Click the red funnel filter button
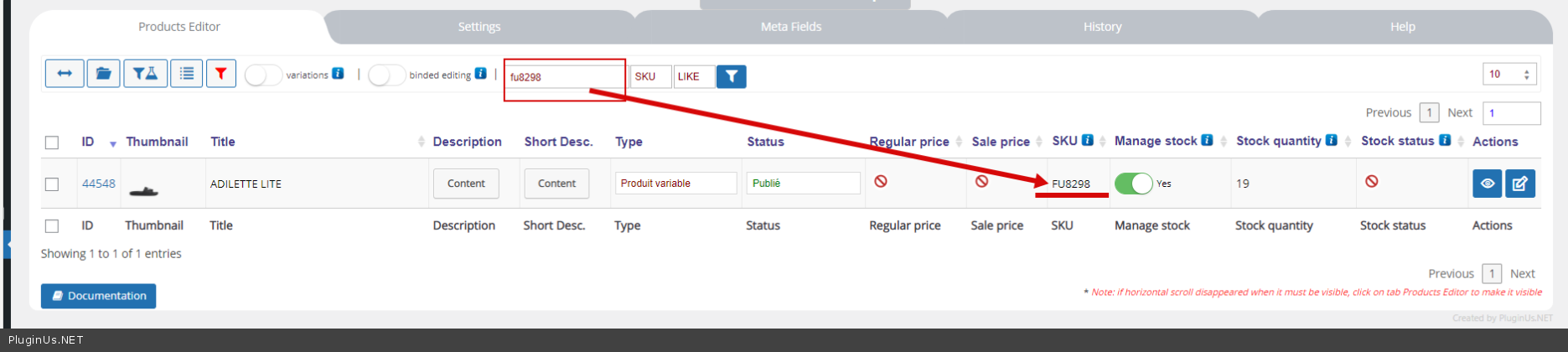 tap(220, 74)
